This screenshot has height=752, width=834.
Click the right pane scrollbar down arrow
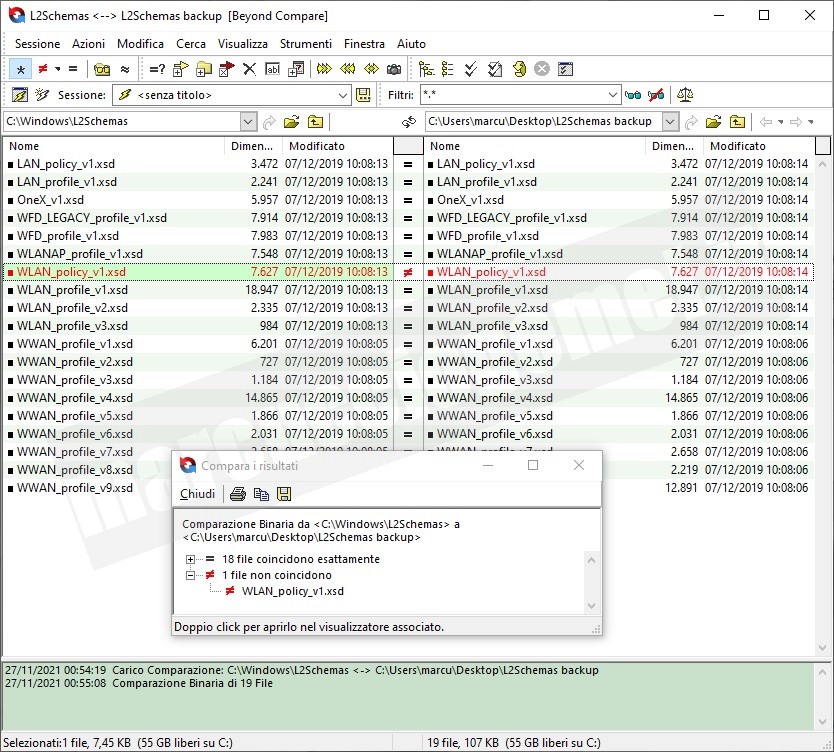click(x=822, y=648)
